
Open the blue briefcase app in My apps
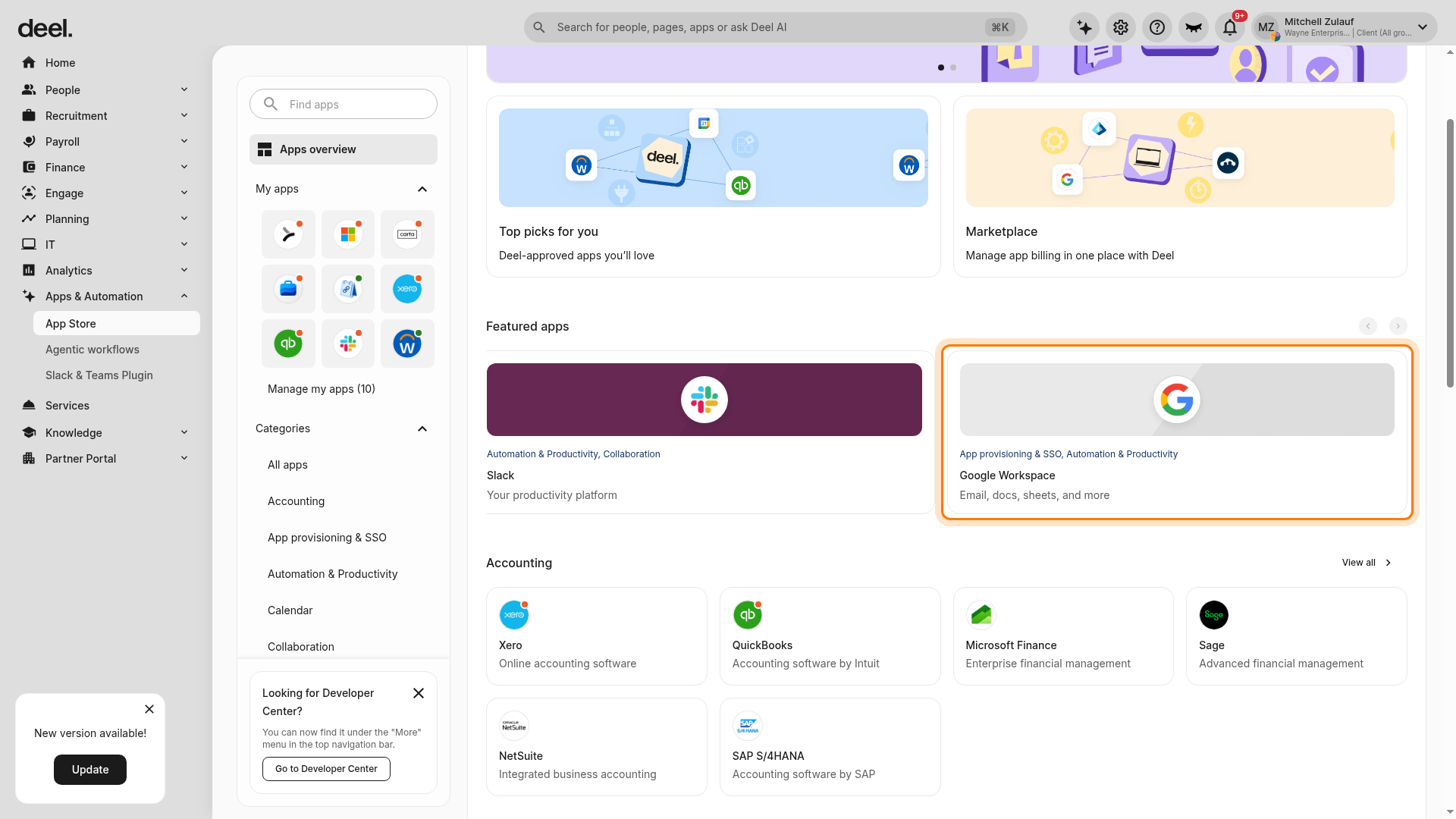[x=288, y=289]
